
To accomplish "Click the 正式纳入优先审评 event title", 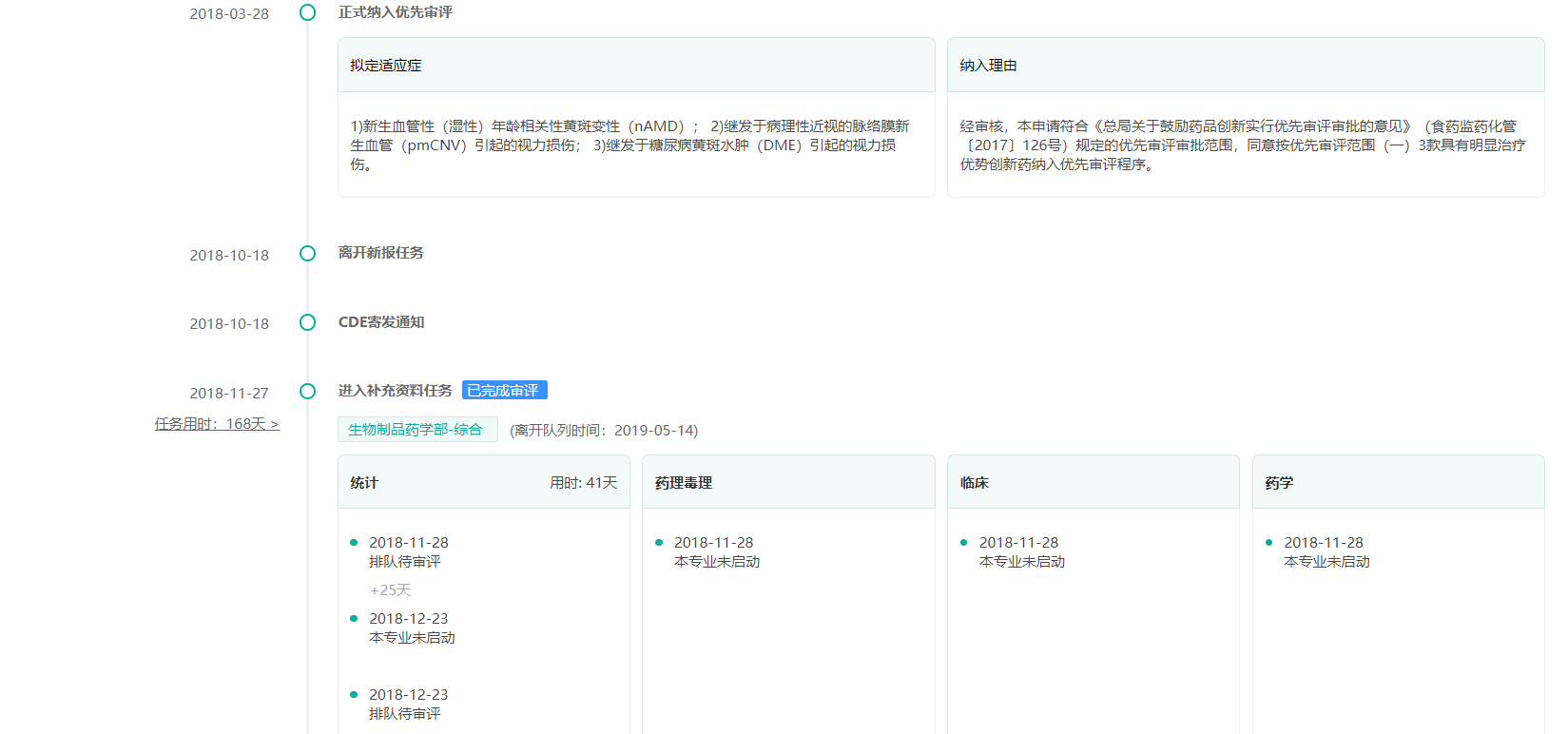I will [x=396, y=12].
